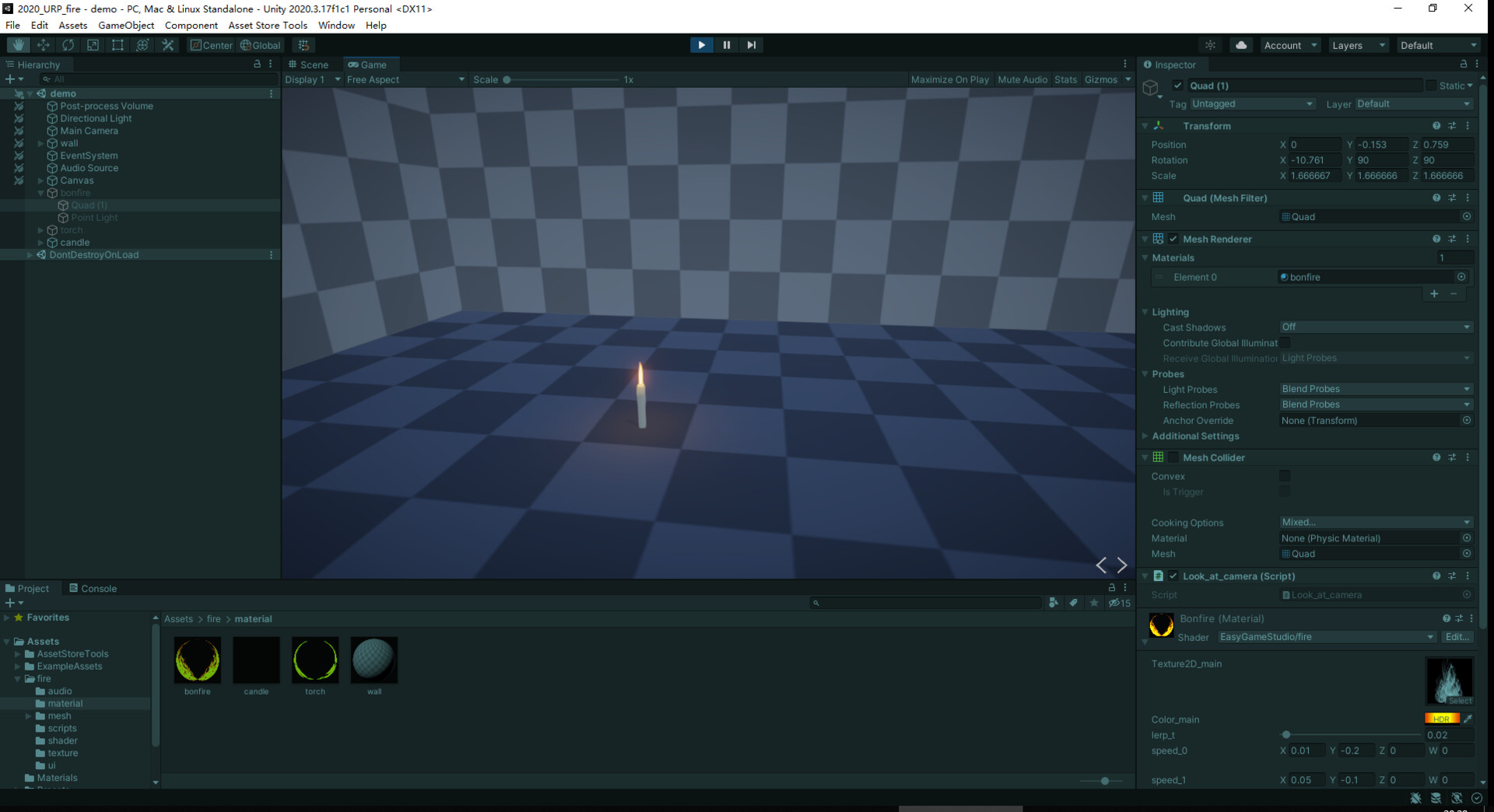Open the Layers dropdown in the toolbar
Image resolution: width=1494 pixels, height=812 pixels.
1357,44
